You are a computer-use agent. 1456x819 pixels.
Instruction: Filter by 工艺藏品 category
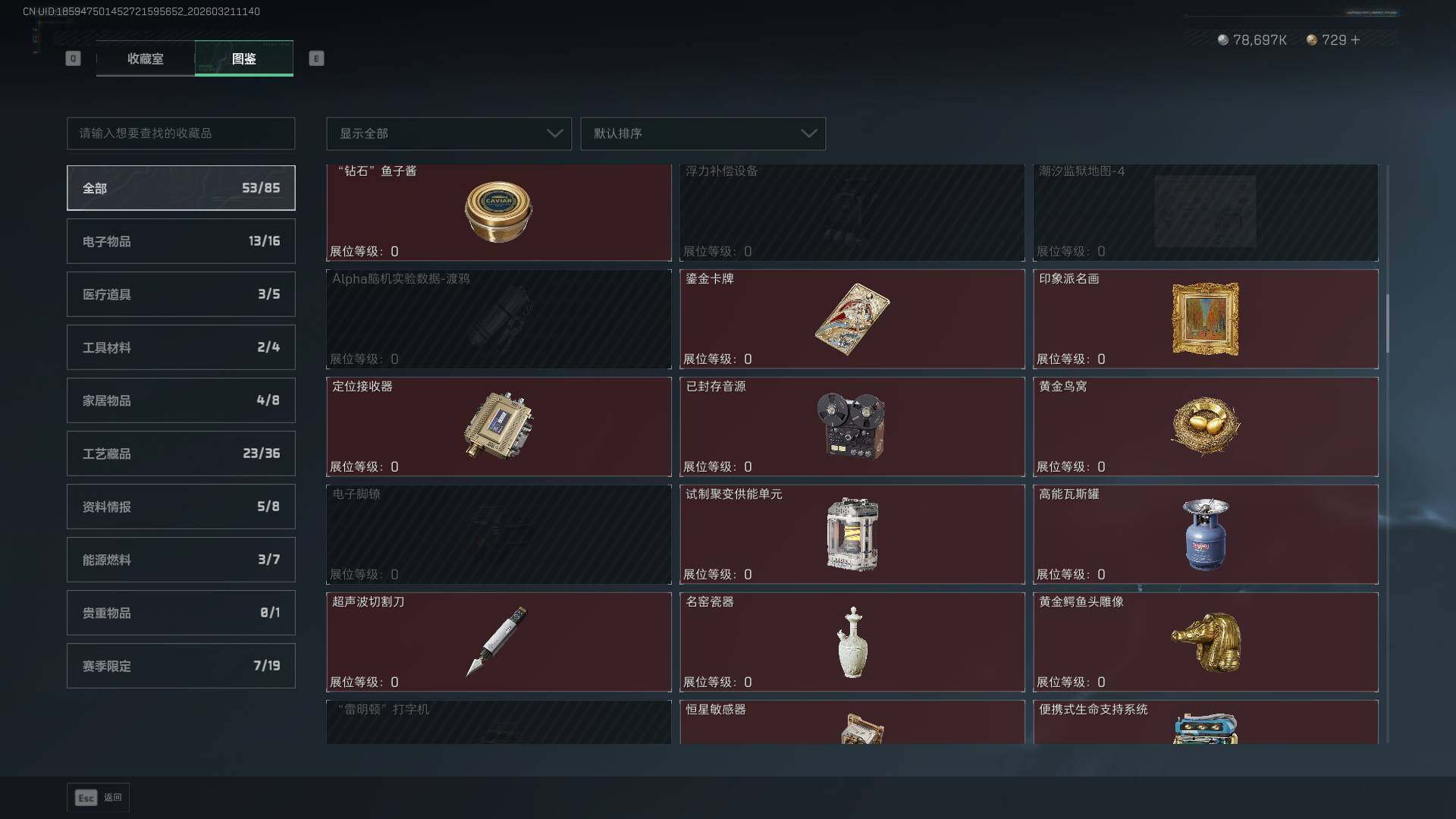181,453
